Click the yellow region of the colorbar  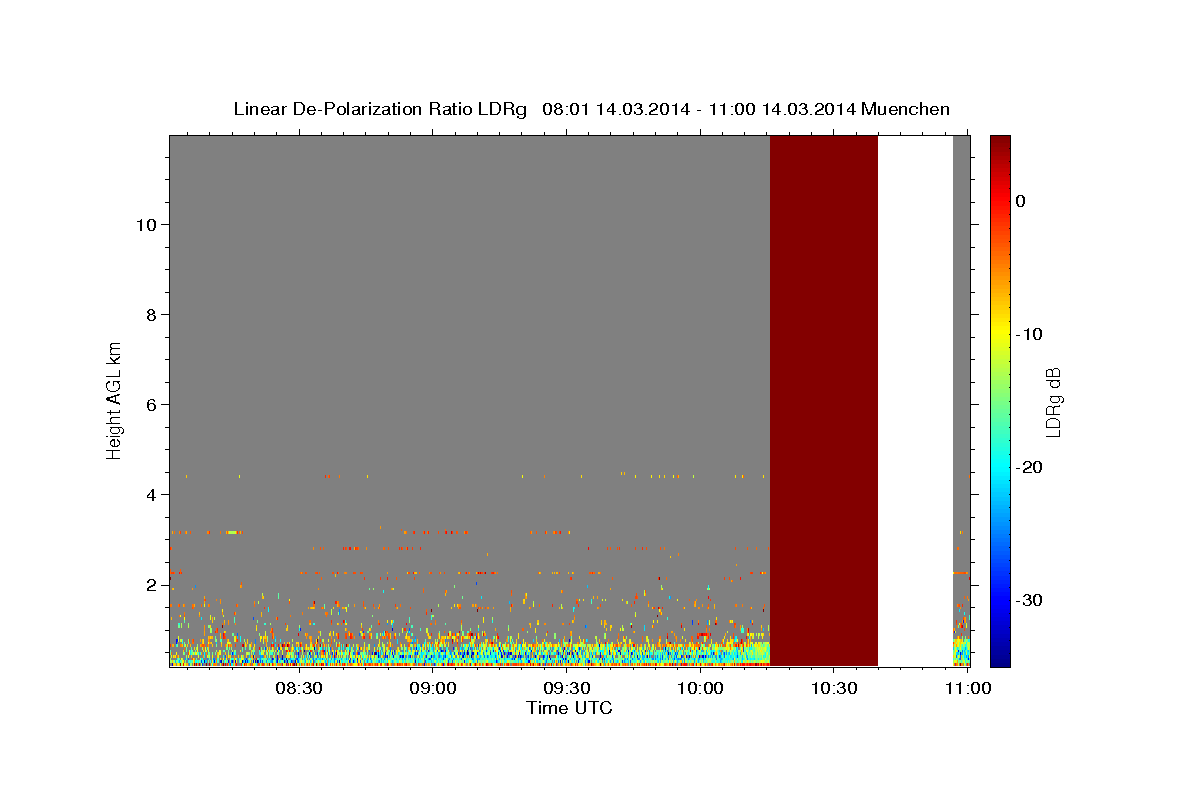pyautogui.click(x=1000, y=330)
